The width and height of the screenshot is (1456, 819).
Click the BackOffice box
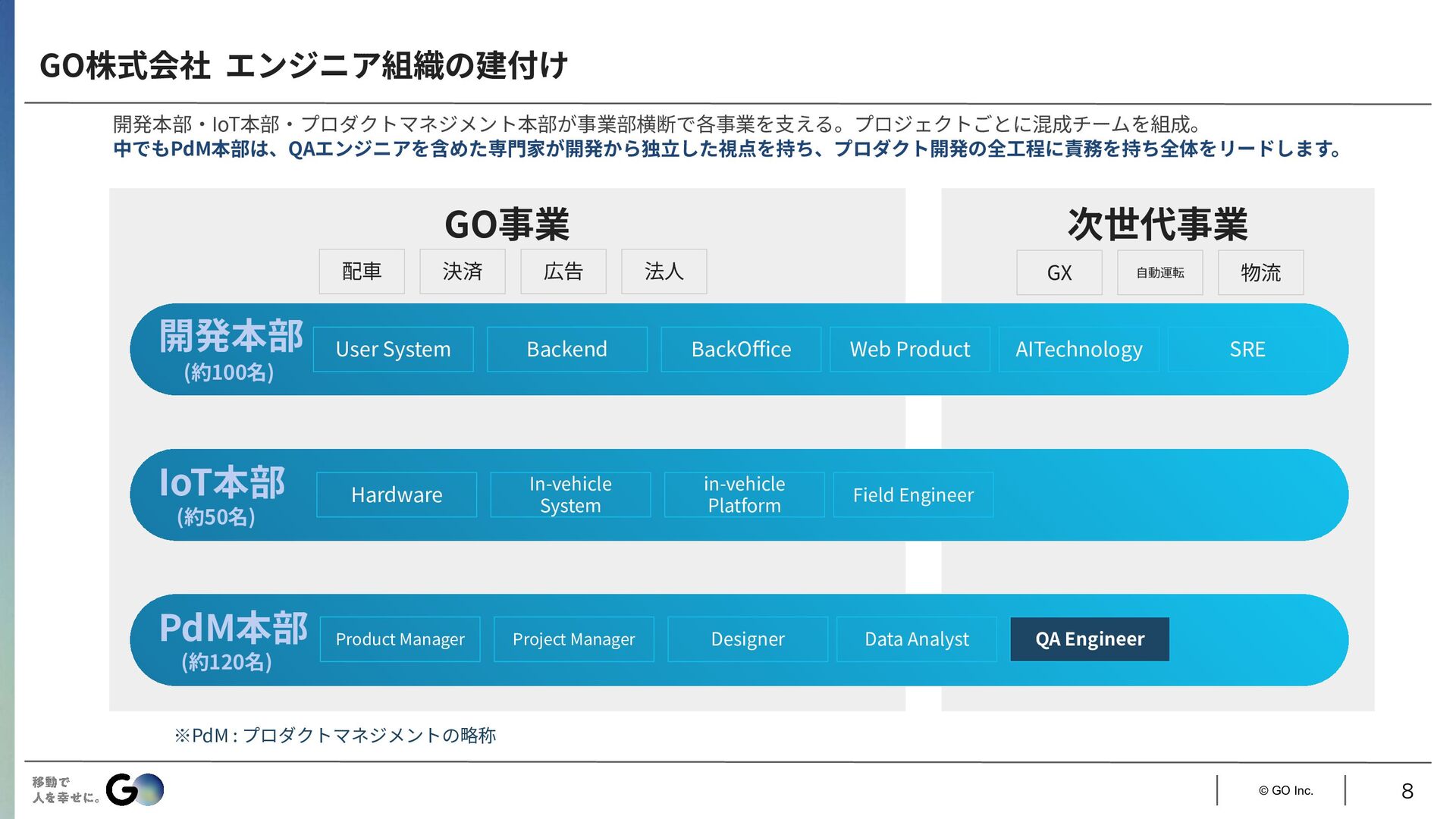pos(741,350)
